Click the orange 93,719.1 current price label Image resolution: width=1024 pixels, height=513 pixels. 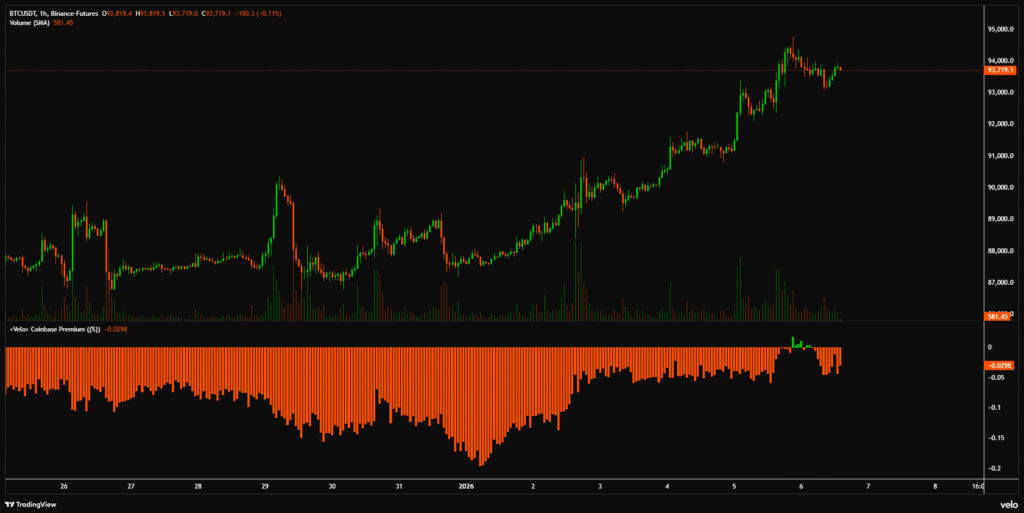point(999,70)
